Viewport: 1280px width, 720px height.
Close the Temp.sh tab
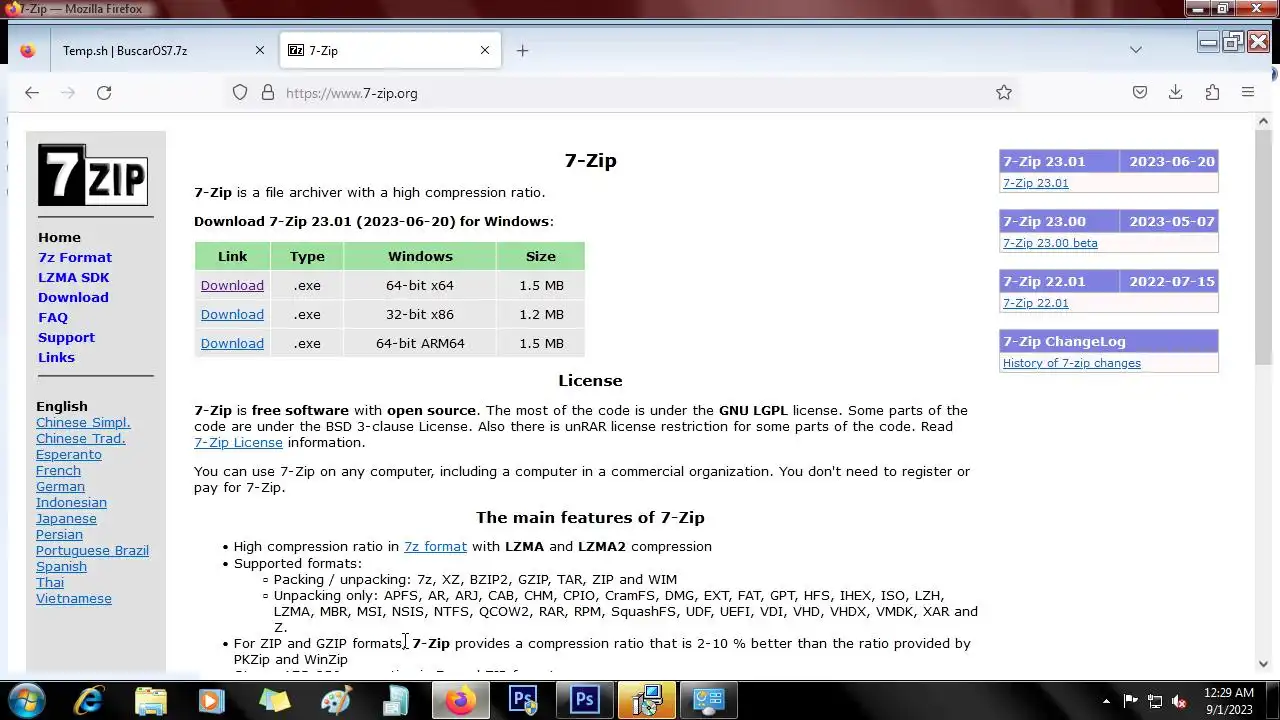click(260, 50)
